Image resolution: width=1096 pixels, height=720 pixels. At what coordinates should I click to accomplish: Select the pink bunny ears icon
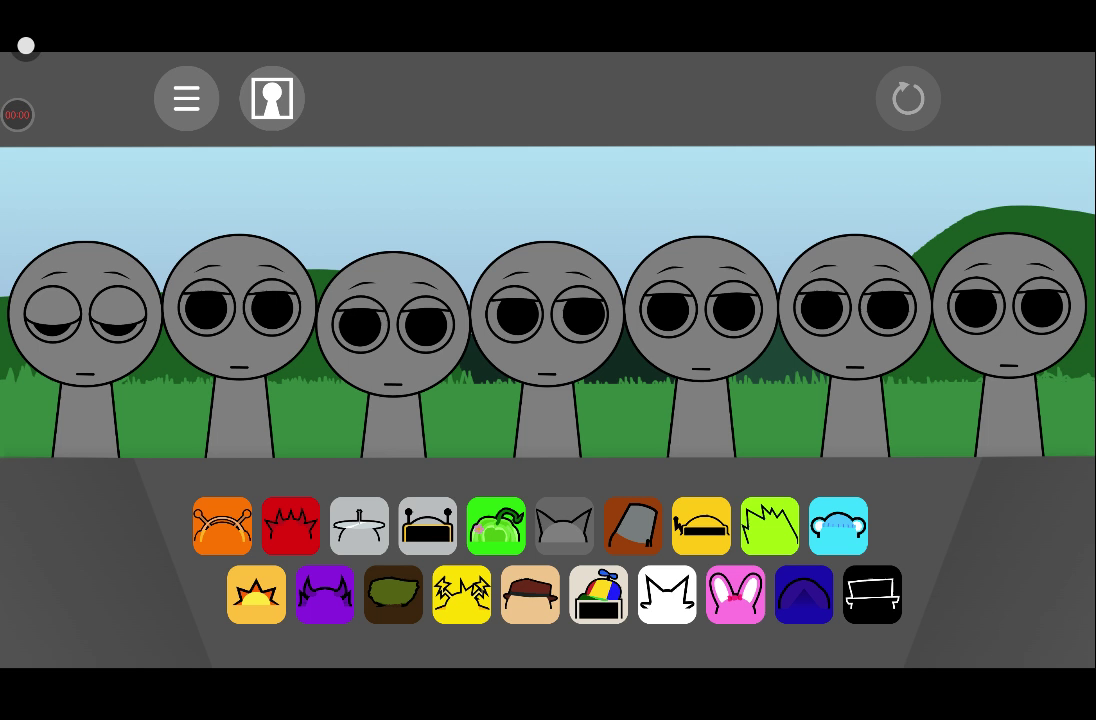[x=736, y=595]
